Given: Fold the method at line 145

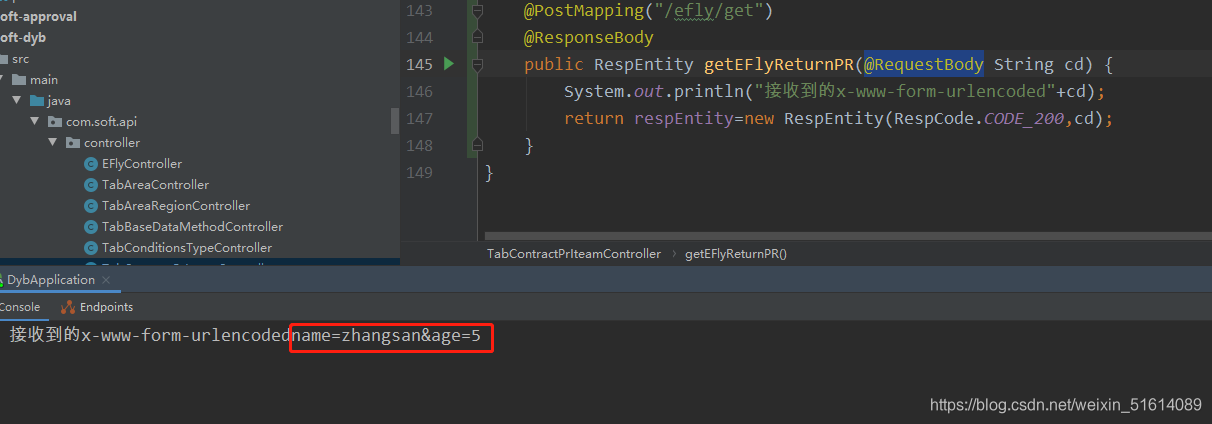Looking at the screenshot, I should click(477, 64).
